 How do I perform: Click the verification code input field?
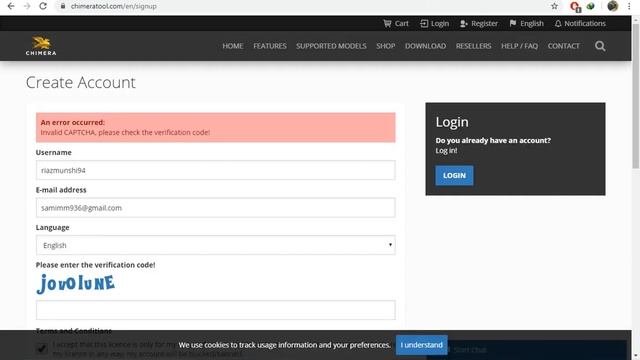click(x=216, y=310)
